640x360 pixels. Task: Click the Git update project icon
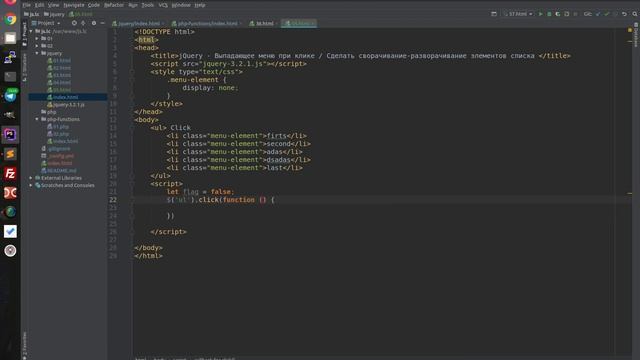598,14
